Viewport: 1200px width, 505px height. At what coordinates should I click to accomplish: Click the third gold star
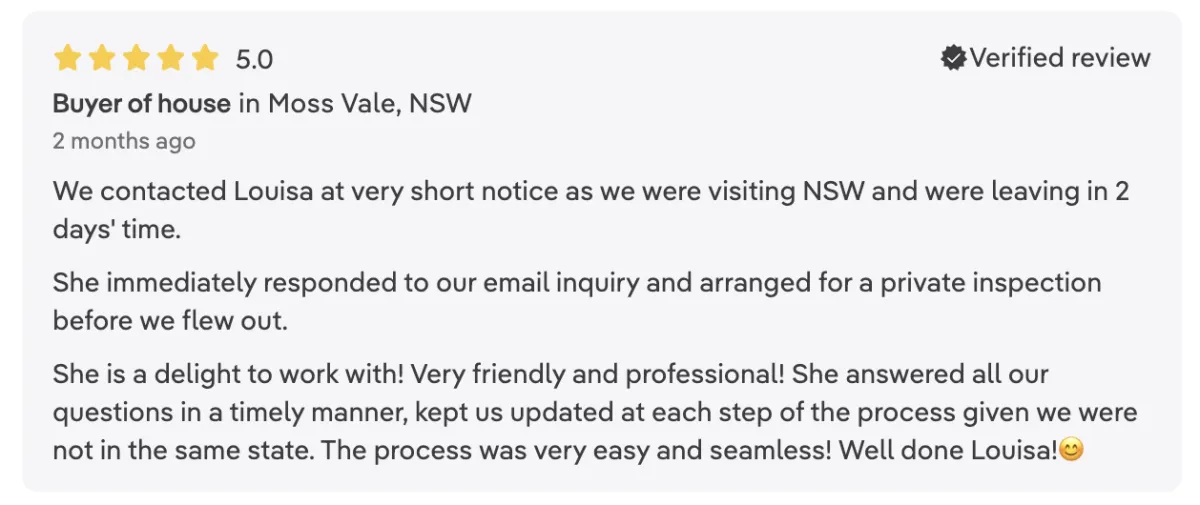point(136,58)
